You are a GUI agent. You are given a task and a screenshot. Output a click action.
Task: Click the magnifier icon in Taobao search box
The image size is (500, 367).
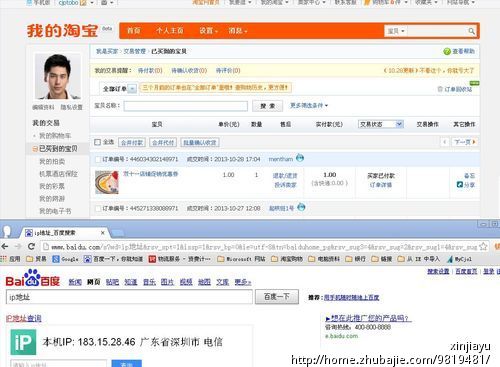[x=471, y=31]
